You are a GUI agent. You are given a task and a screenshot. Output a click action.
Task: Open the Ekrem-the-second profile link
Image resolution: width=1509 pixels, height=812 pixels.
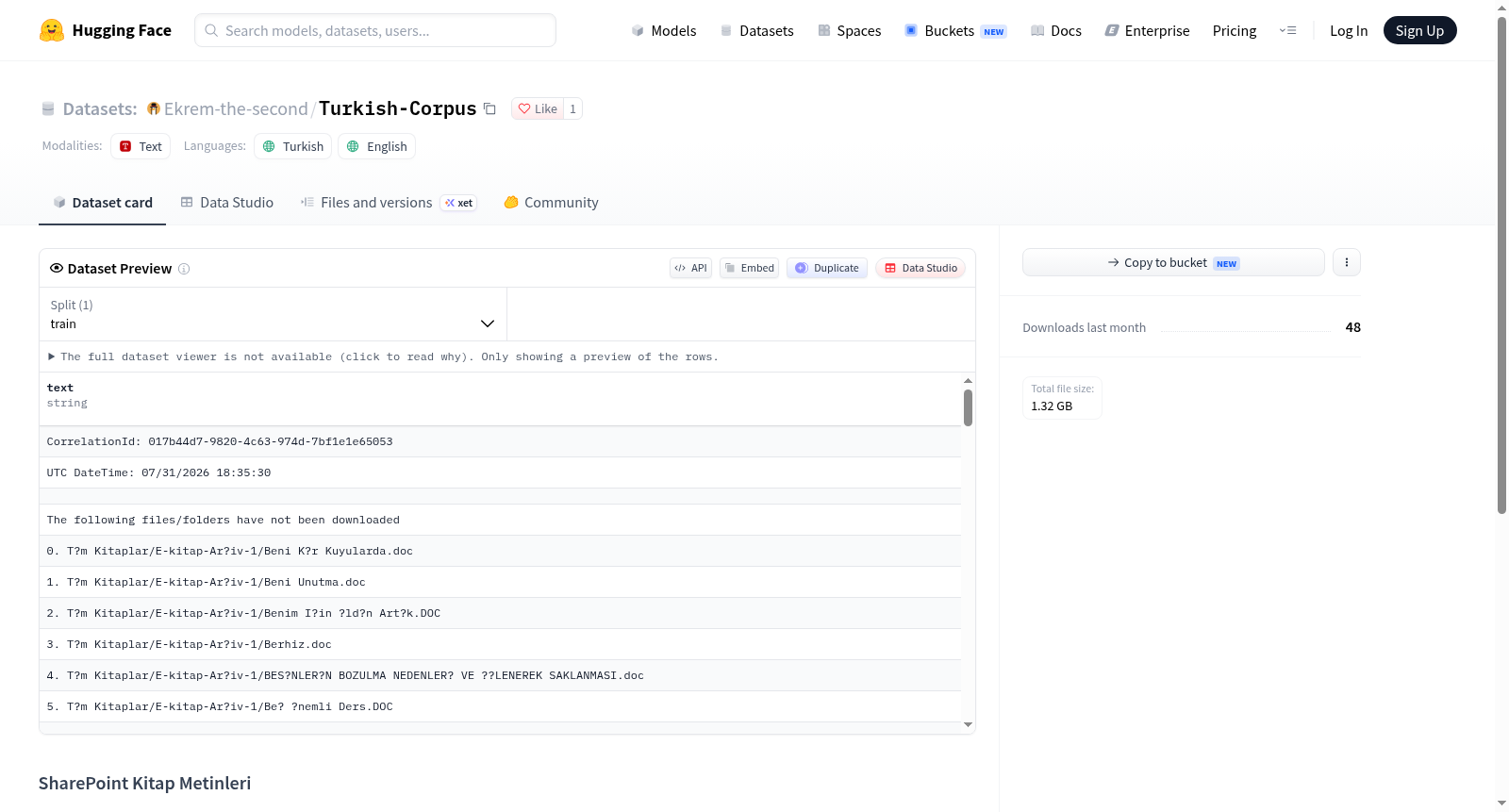coord(236,108)
